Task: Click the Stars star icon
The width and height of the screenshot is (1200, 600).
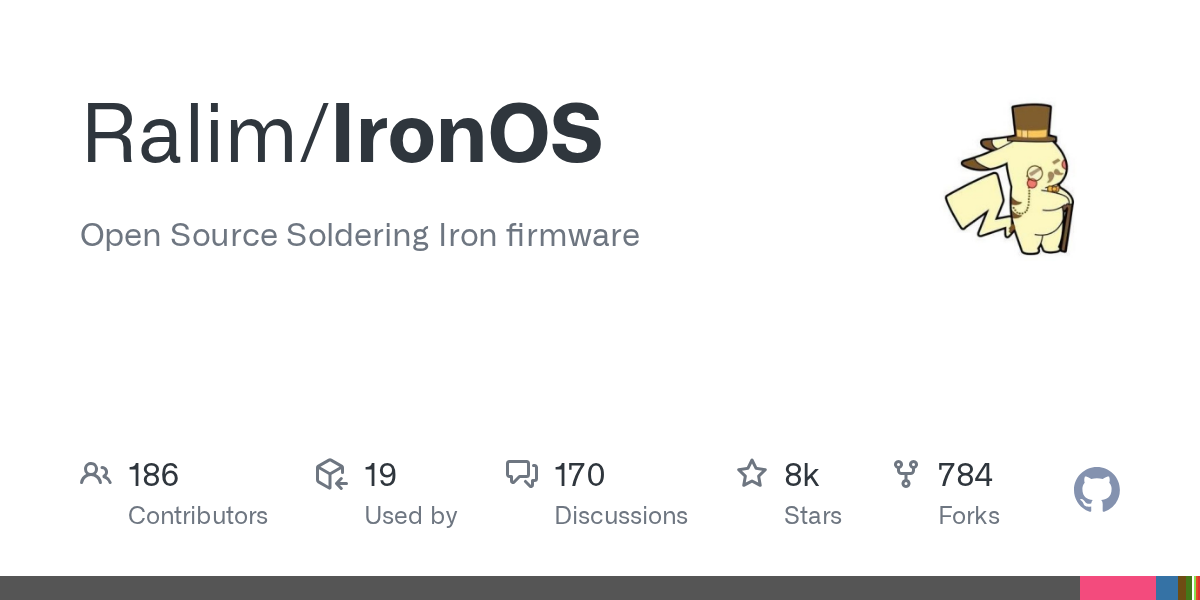Action: [751, 474]
